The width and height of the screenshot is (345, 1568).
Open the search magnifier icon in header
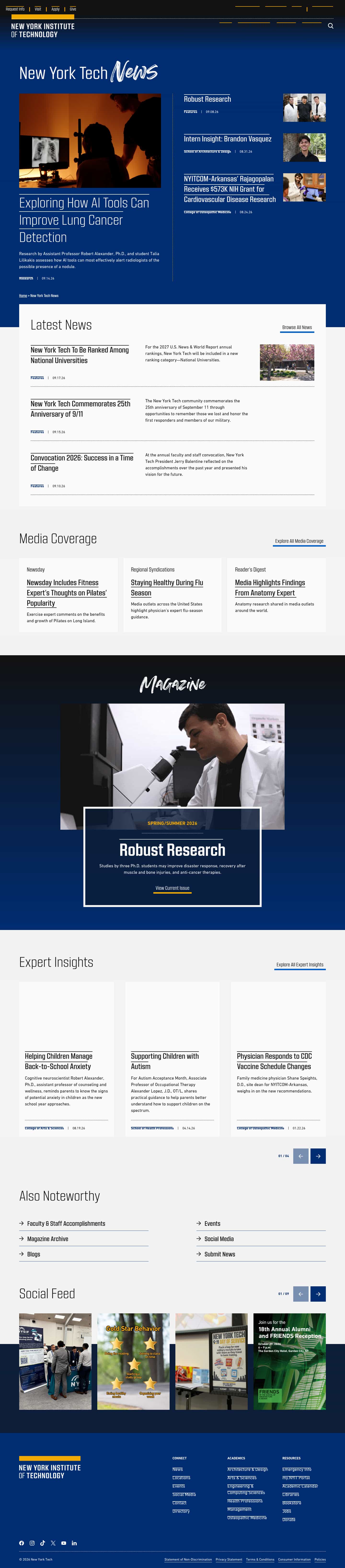click(x=330, y=26)
